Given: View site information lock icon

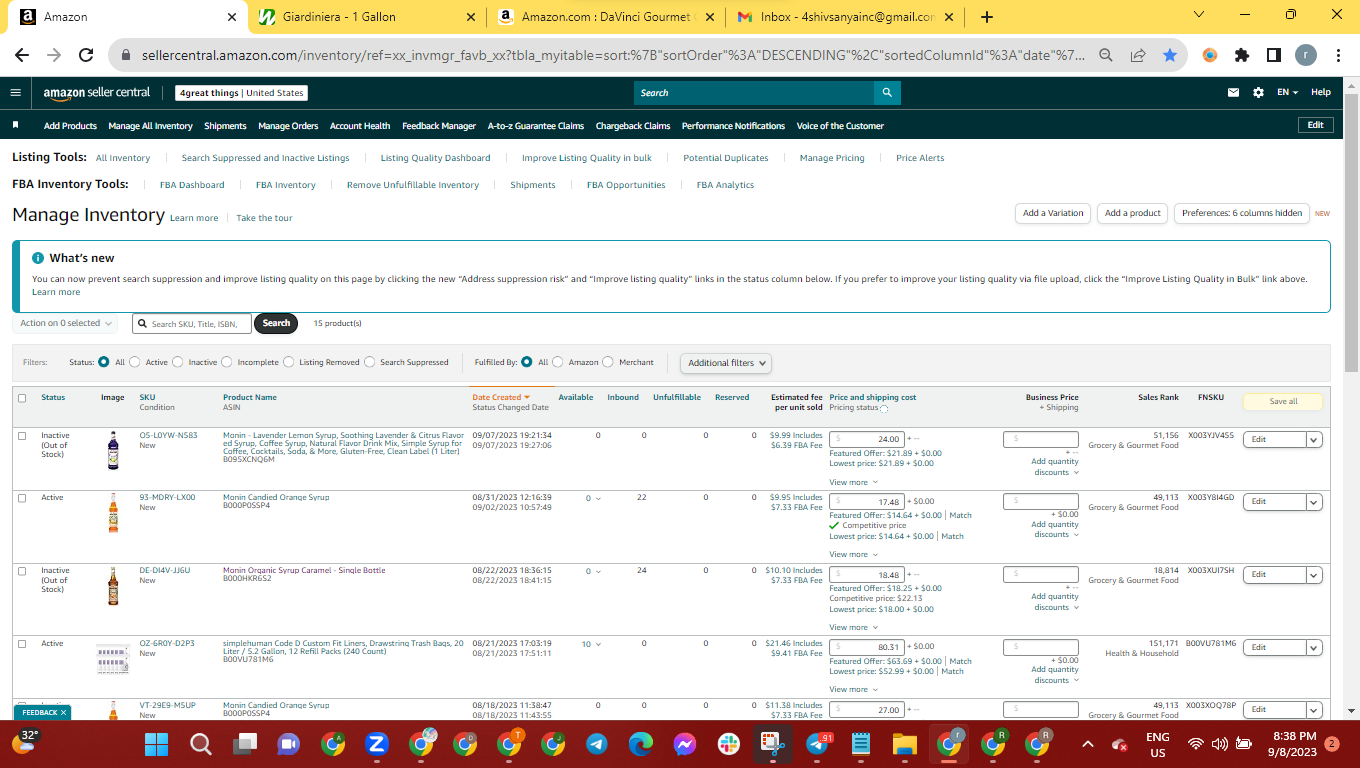Looking at the screenshot, I should [x=127, y=56].
